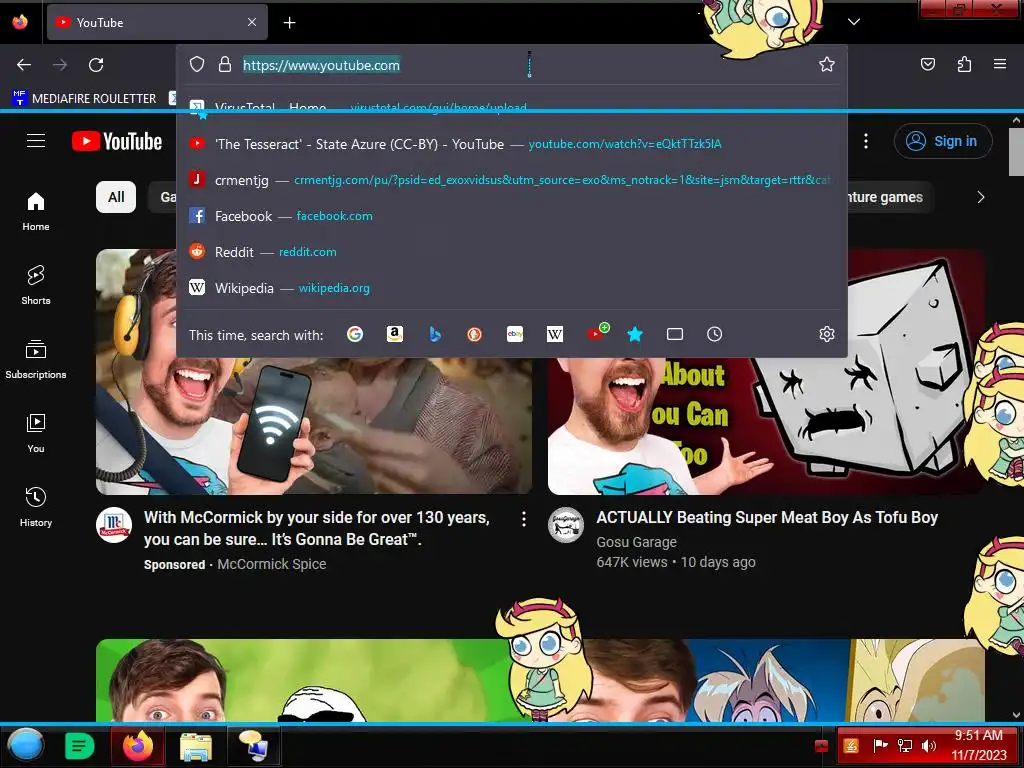Select the Facebook suggestion
1024x768 pixels.
[x=512, y=216]
